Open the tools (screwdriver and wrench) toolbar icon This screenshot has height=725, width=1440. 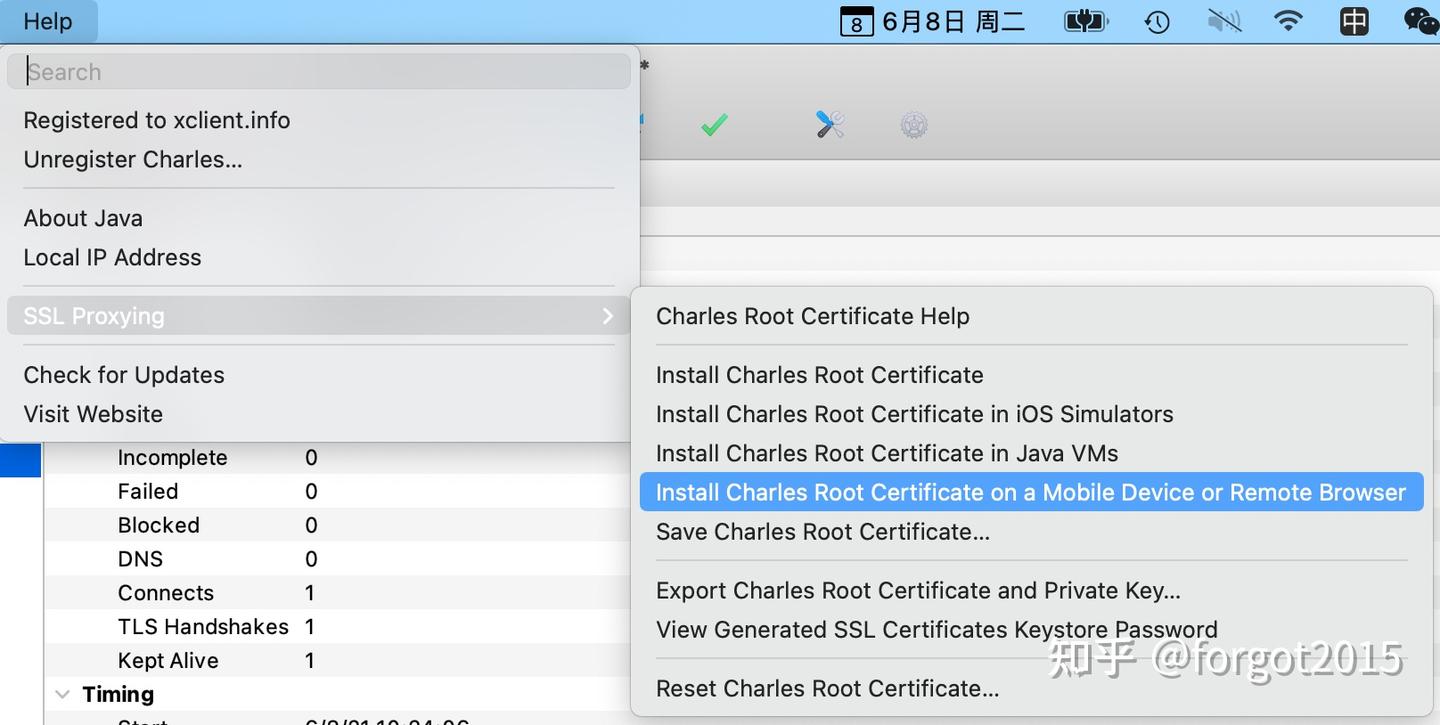829,124
